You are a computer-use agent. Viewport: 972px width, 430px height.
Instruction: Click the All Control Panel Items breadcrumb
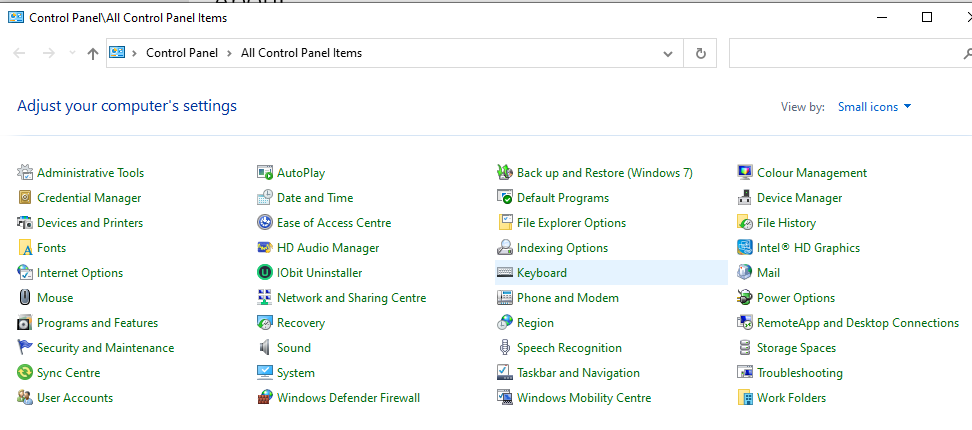[301, 53]
